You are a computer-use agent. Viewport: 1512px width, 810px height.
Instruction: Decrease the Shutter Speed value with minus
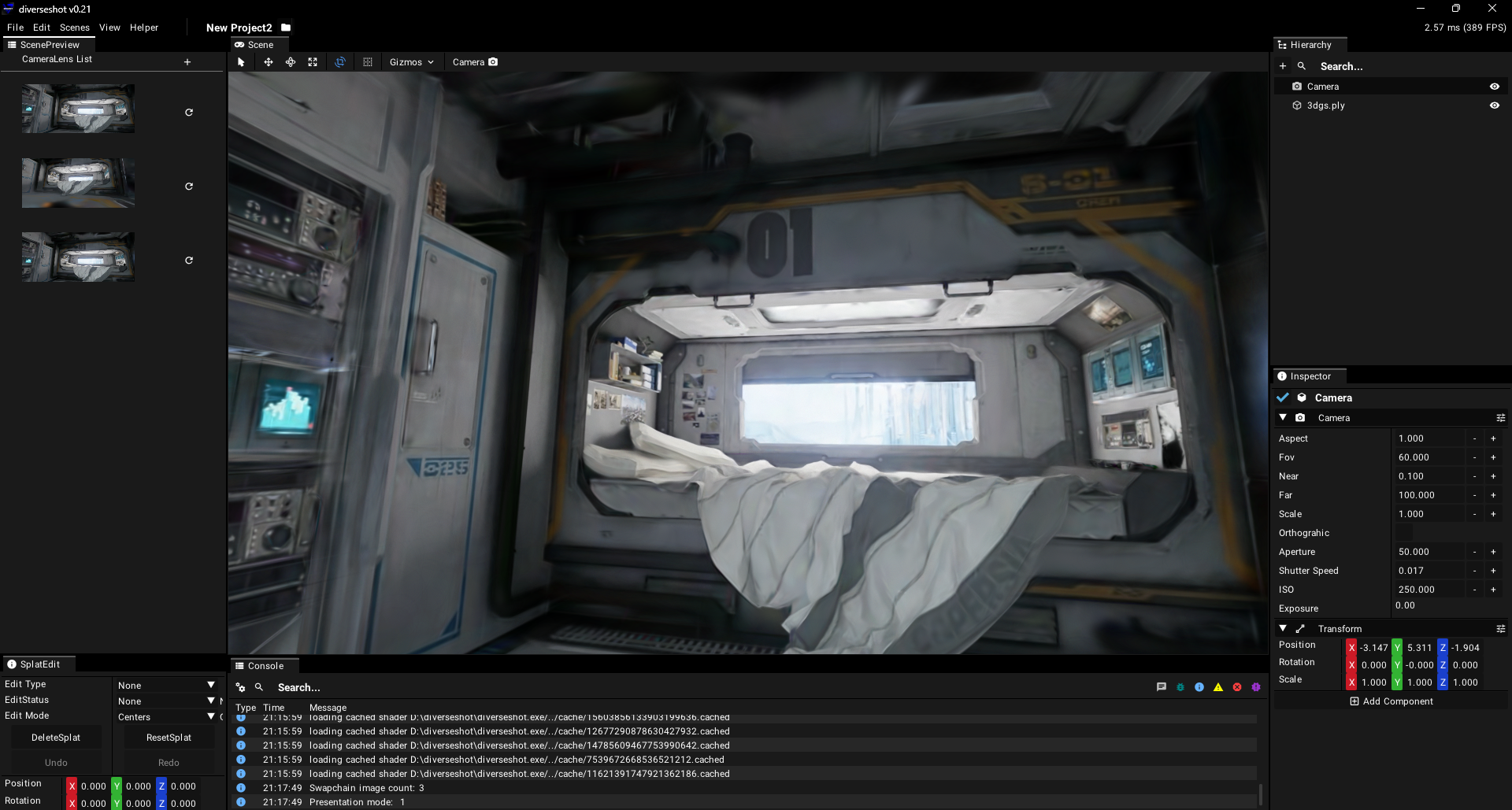[x=1475, y=571]
